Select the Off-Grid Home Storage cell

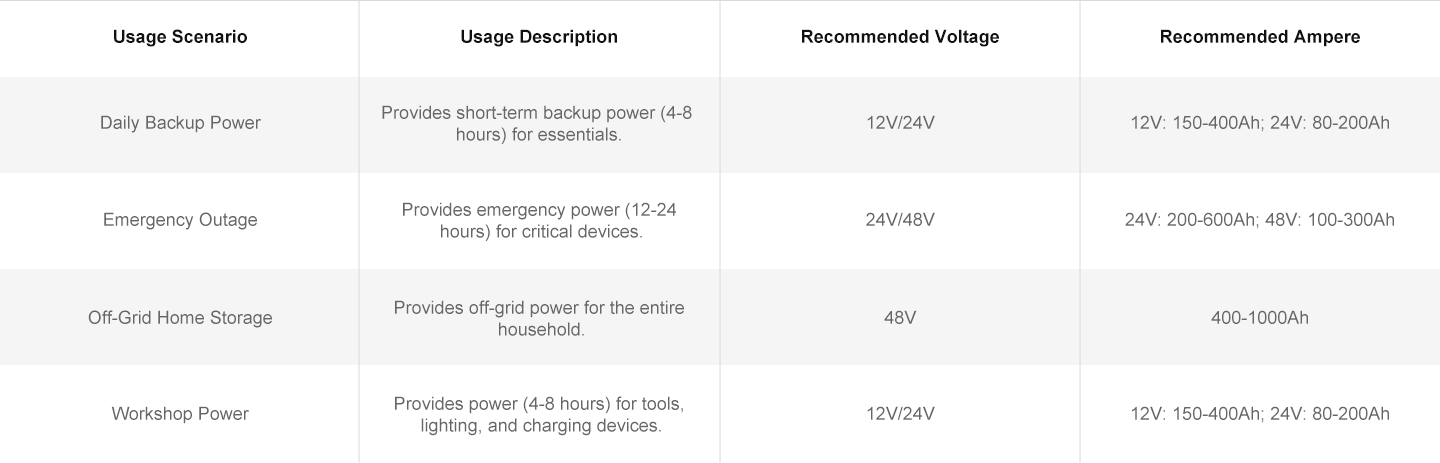pyautogui.click(x=180, y=318)
